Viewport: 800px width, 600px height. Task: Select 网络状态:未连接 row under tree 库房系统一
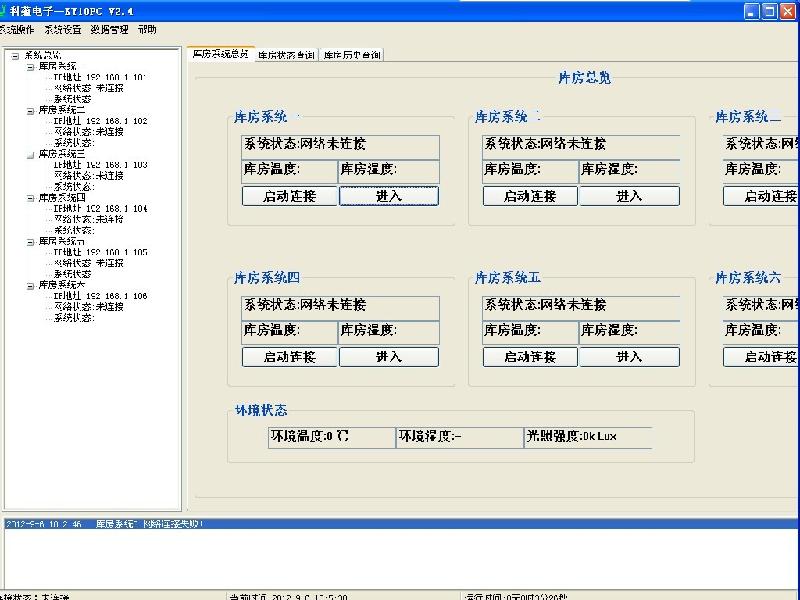[x=89, y=88]
